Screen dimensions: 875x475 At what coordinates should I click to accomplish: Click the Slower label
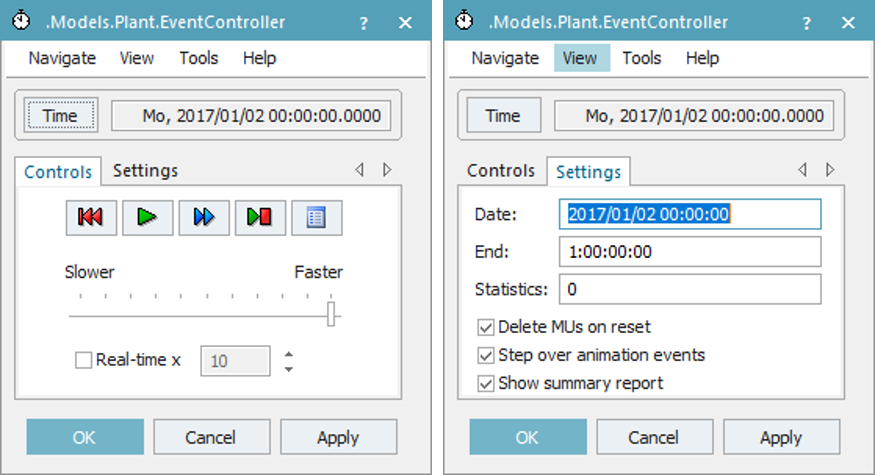pos(89,272)
